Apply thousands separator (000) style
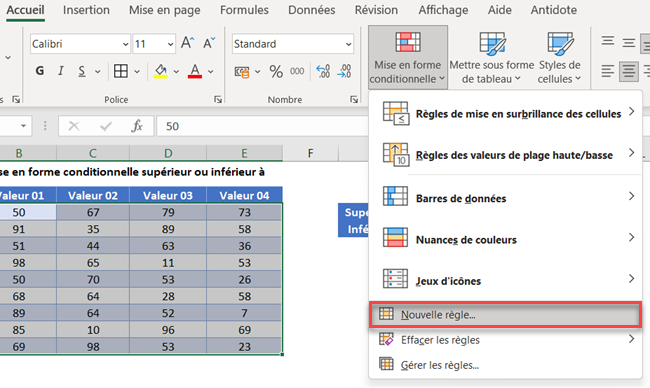This screenshot has width=650, height=388. (297, 71)
